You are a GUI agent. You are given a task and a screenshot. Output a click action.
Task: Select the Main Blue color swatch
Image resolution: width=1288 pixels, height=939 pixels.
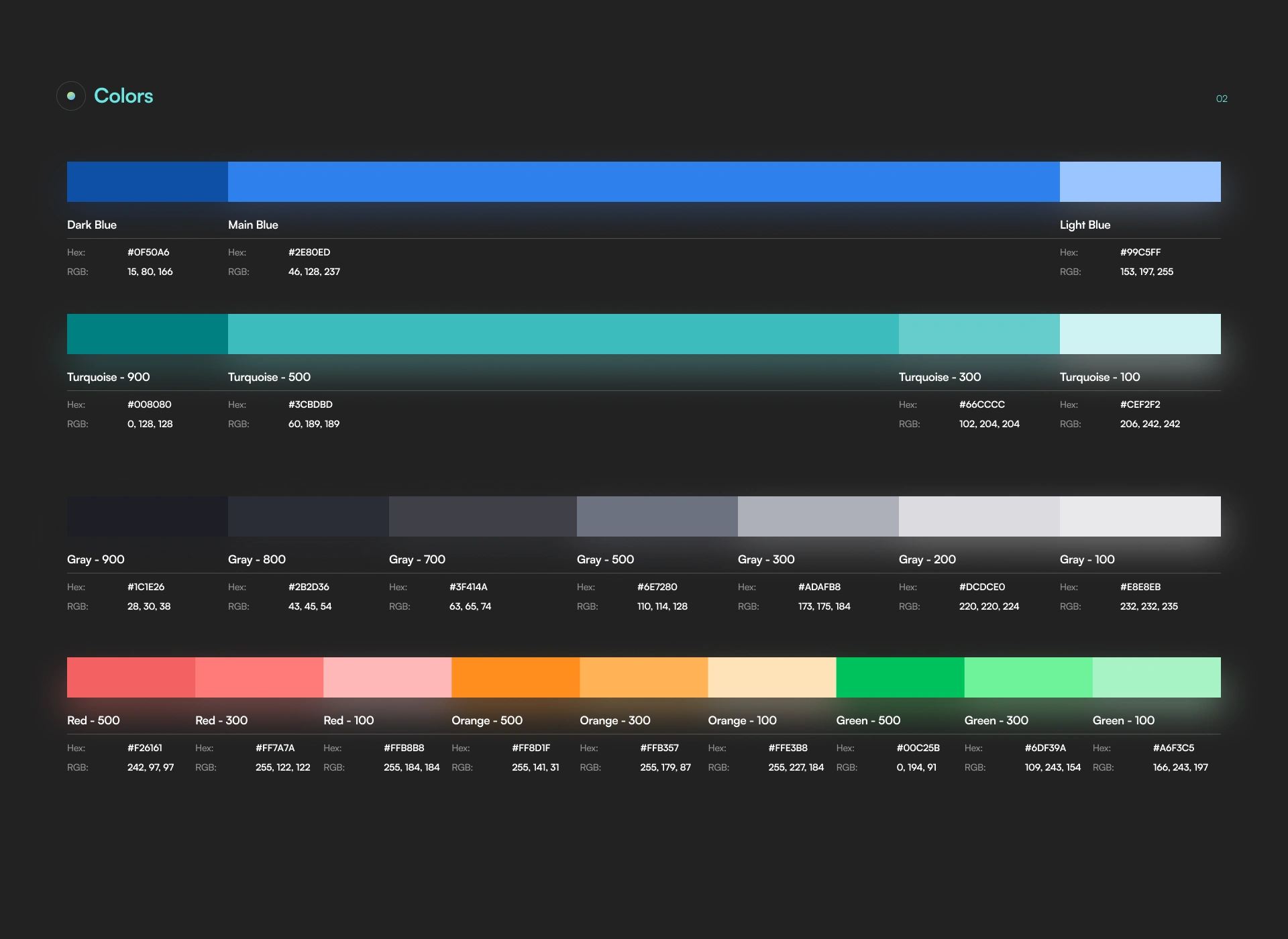(644, 182)
